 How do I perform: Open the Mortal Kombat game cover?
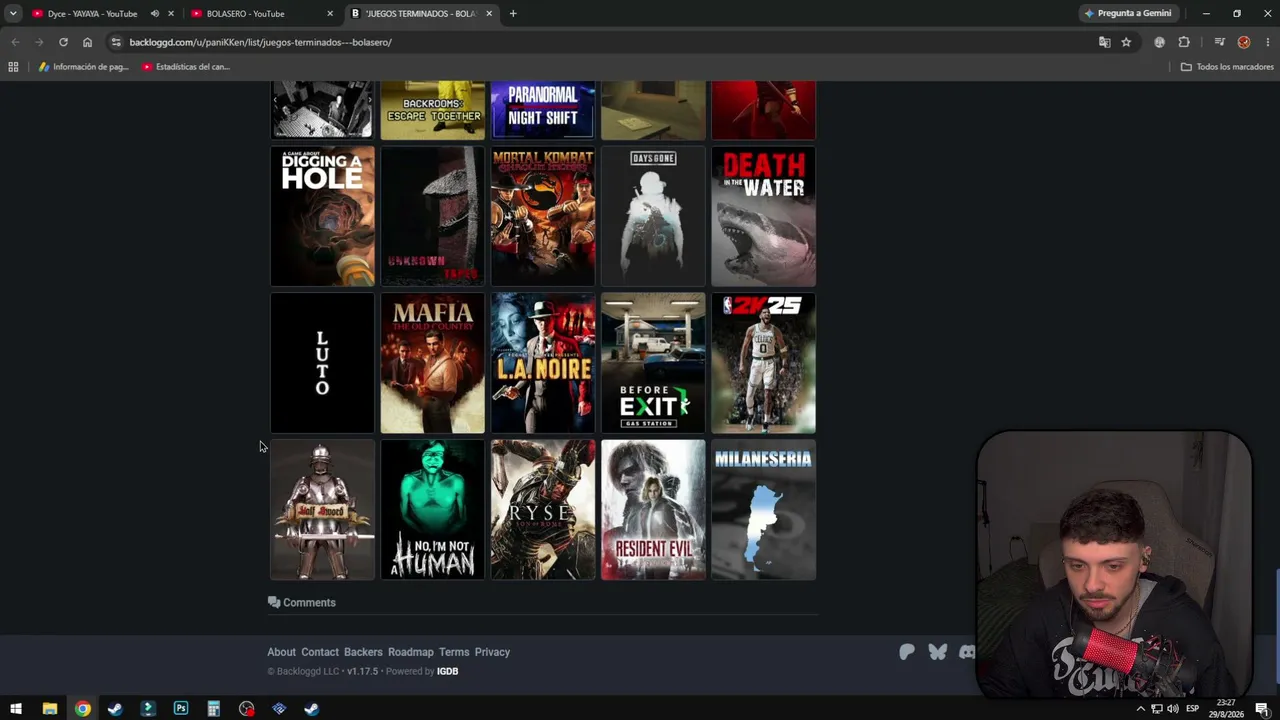(x=543, y=216)
